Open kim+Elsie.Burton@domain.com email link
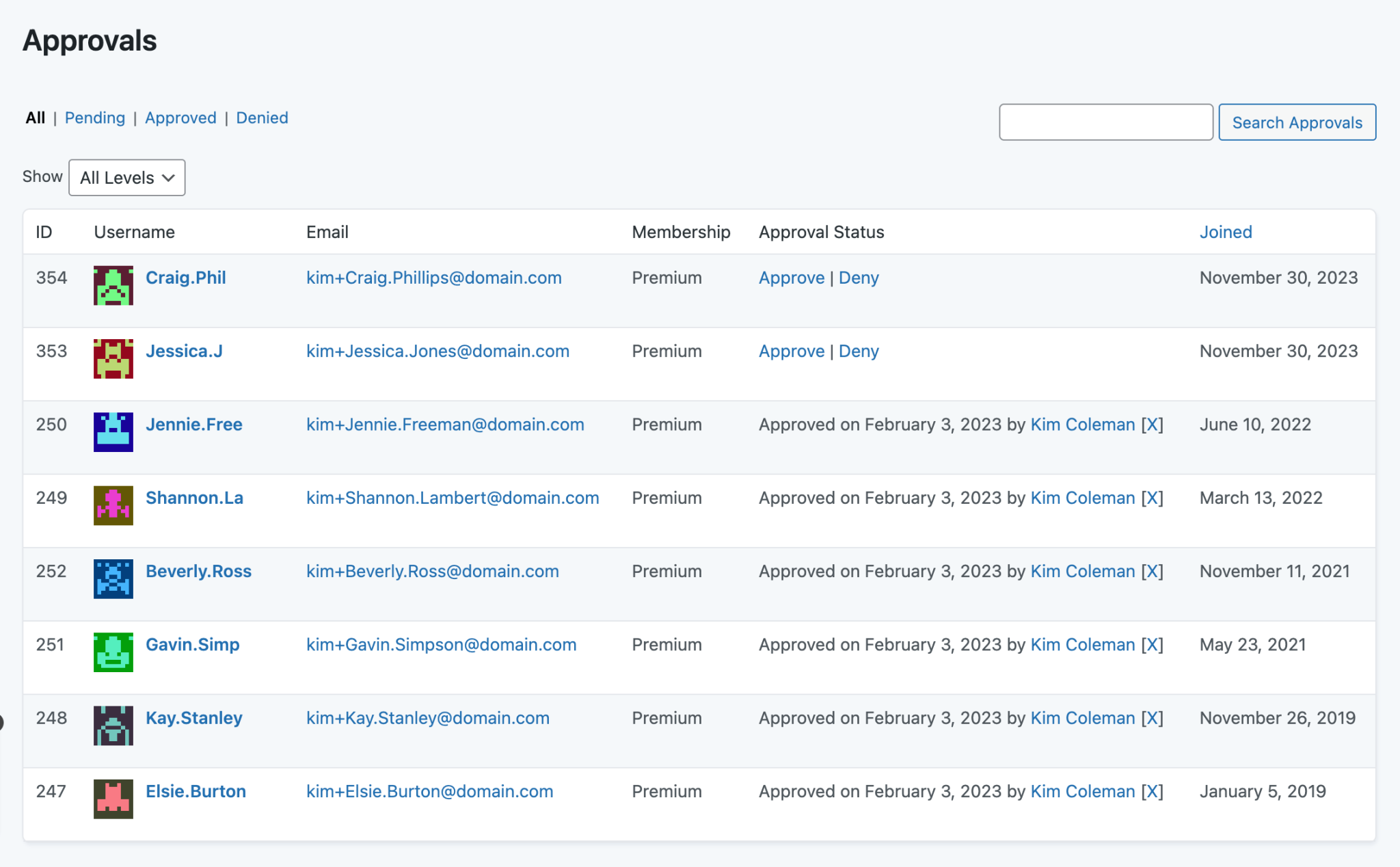 pyautogui.click(x=429, y=791)
